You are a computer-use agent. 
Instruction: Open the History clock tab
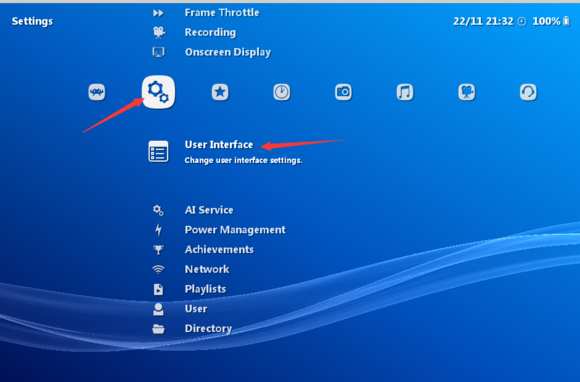282,92
